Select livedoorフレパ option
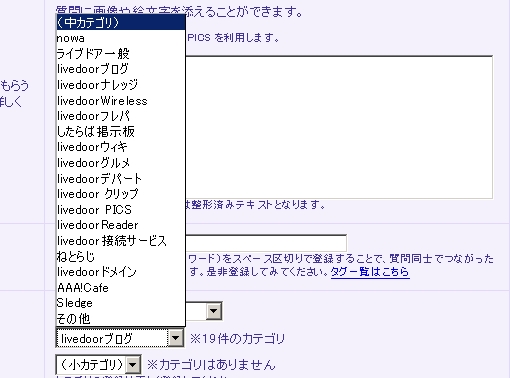The height and width of the screenshot is (378, 510). coord(121,116)
